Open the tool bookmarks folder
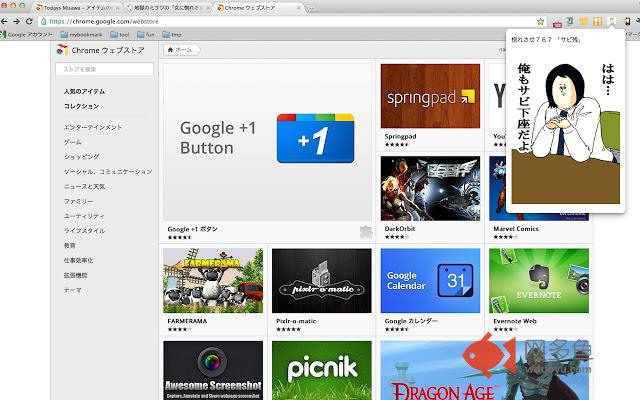Image resolution: width=640 pixels, height=400 pixels. tap(120, 35)
